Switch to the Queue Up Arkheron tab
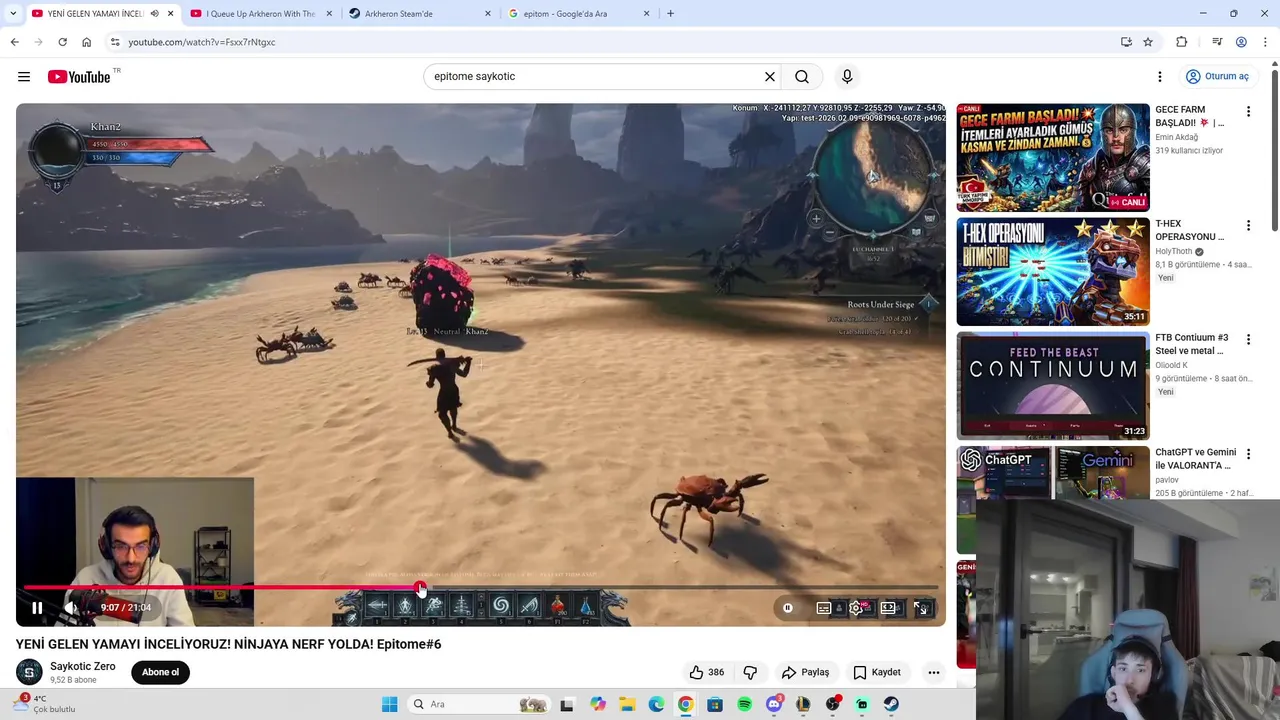This screenshot has height=720, width=1280. tap(260, 14)
